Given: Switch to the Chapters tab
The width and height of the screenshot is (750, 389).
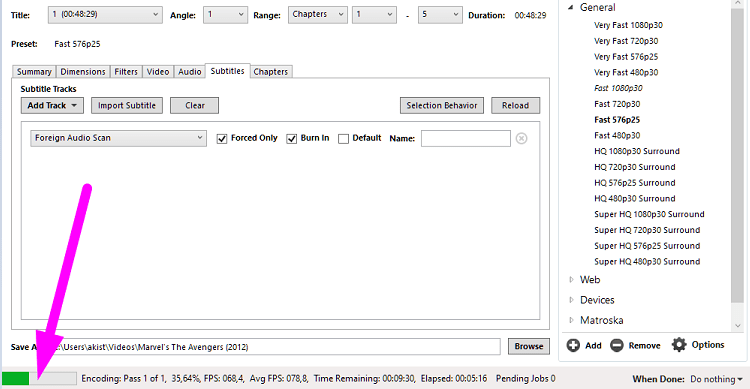Looking at the screenshot, I should (x=271, y=72).
